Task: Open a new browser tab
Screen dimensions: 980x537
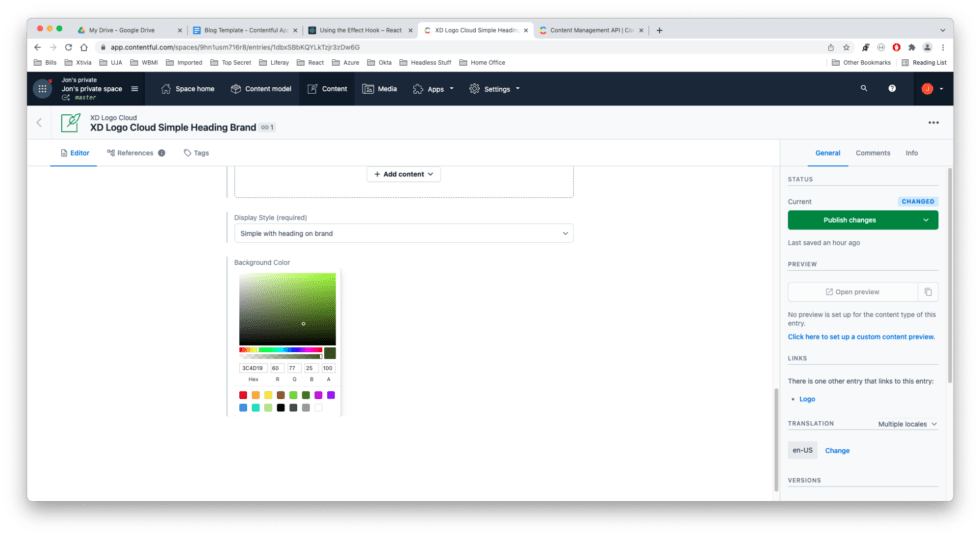Action: tap(659, 30)
